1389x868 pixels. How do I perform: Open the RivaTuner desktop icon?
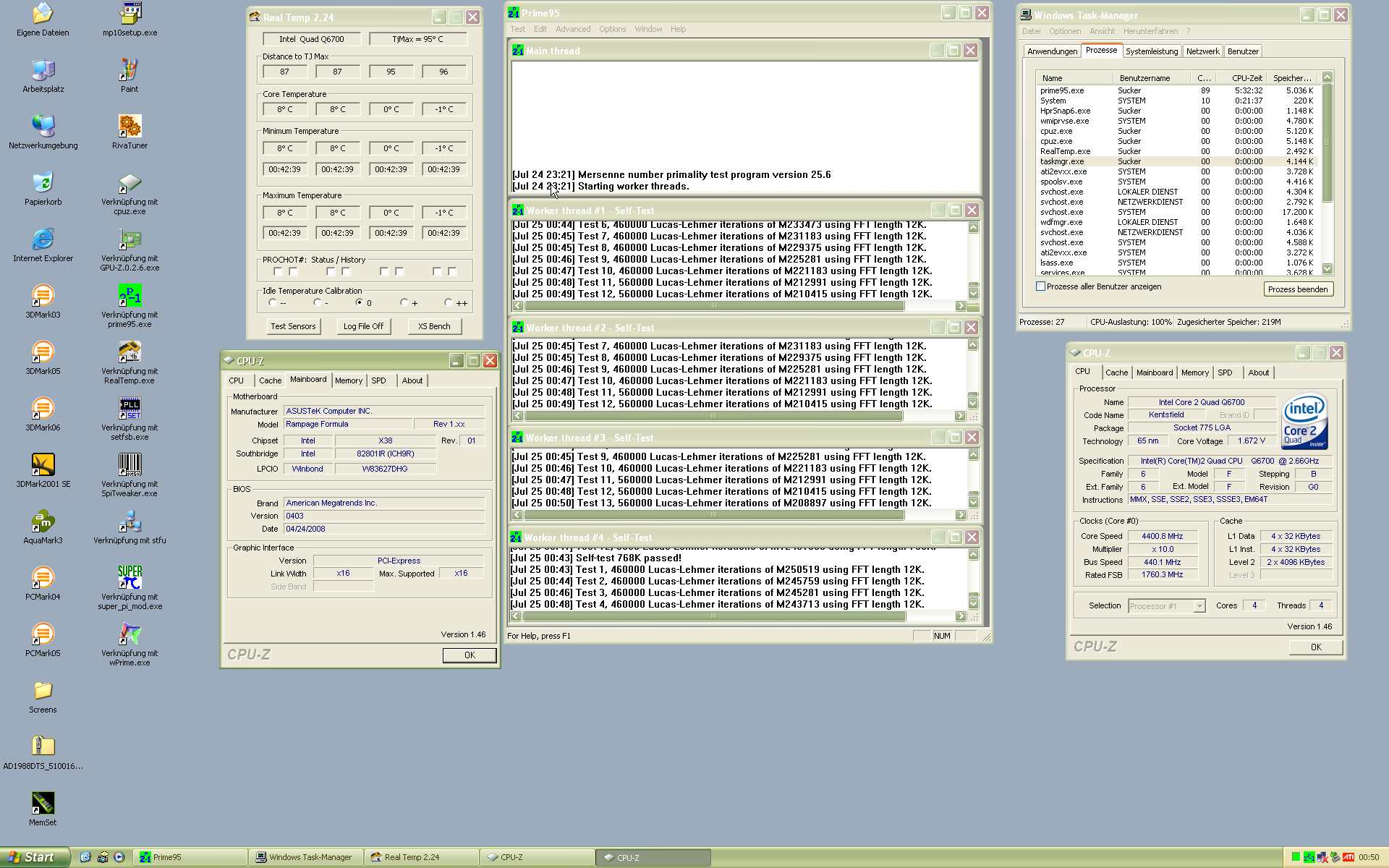(129, 127)
